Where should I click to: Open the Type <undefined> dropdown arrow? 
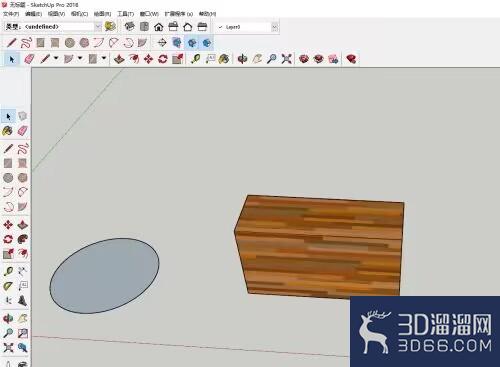point(98,26)
